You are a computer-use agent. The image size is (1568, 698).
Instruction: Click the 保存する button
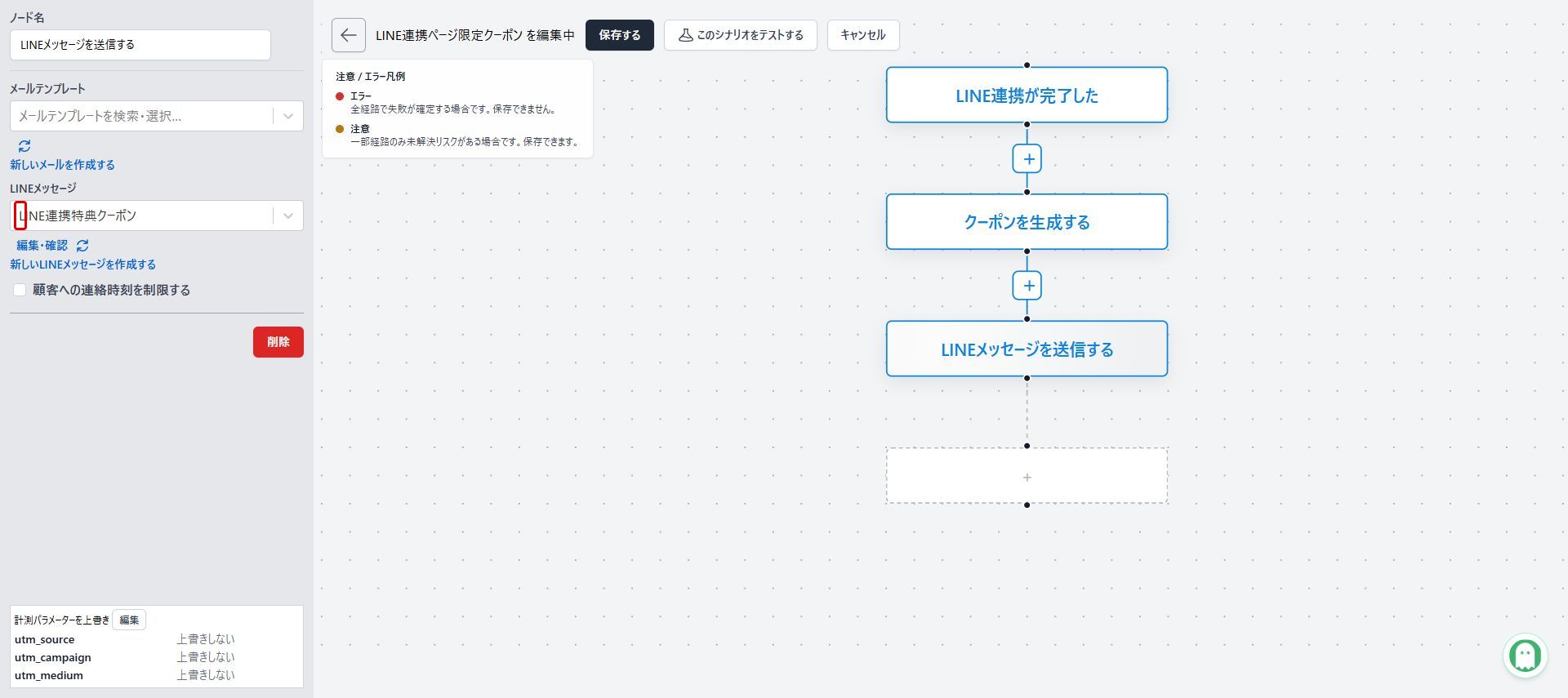tap(620, 35)
